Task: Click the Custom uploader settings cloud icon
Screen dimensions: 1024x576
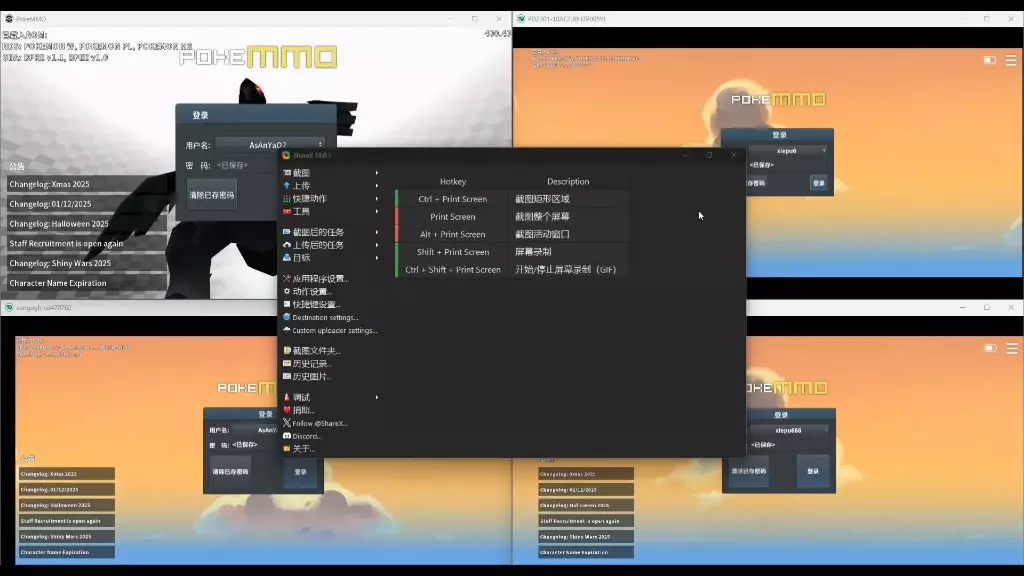Action: tap(287, 330)
